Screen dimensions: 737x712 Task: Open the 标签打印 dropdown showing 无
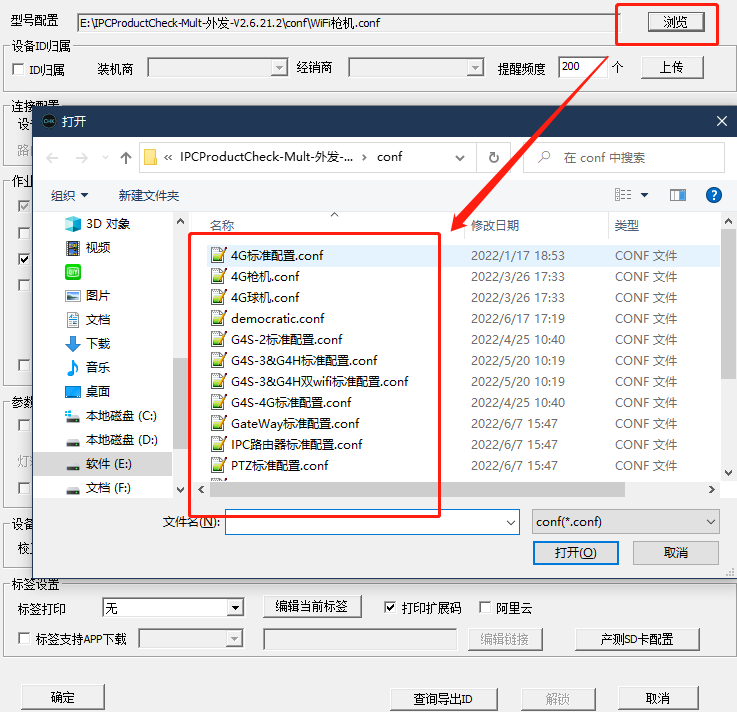[x=173, y=608]
